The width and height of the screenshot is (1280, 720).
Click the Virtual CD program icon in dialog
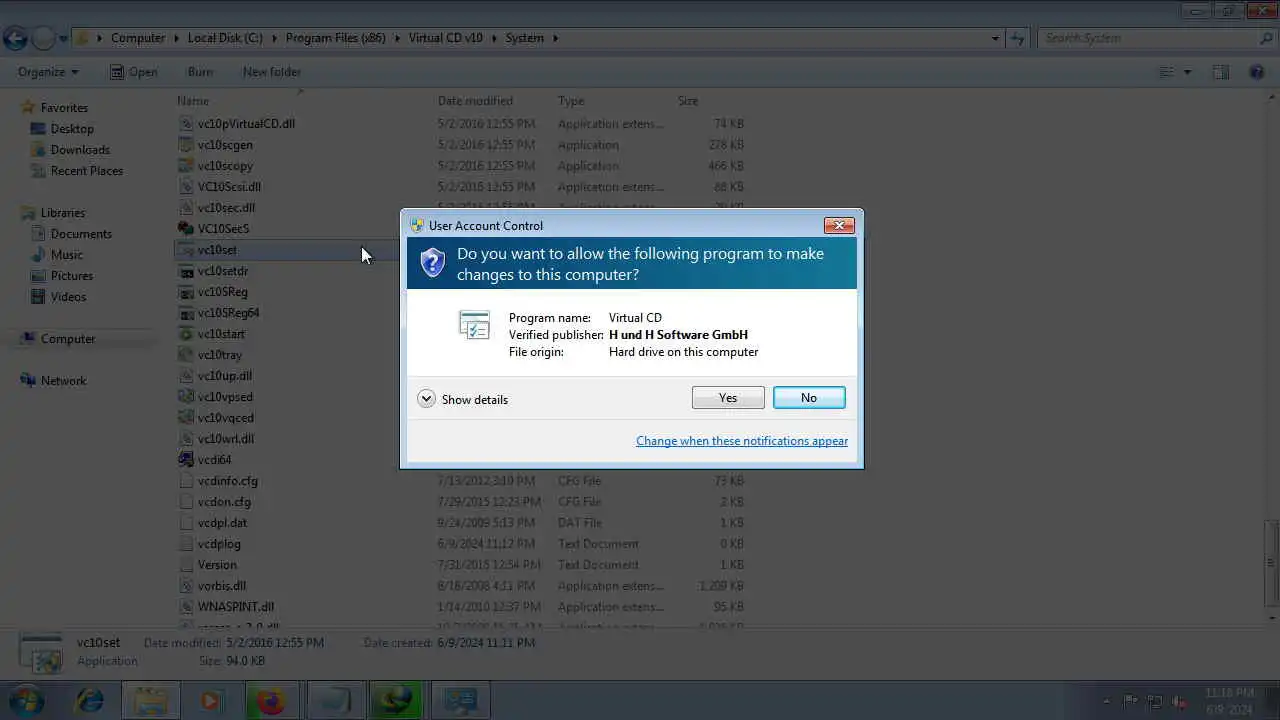[x=474, y=325]
